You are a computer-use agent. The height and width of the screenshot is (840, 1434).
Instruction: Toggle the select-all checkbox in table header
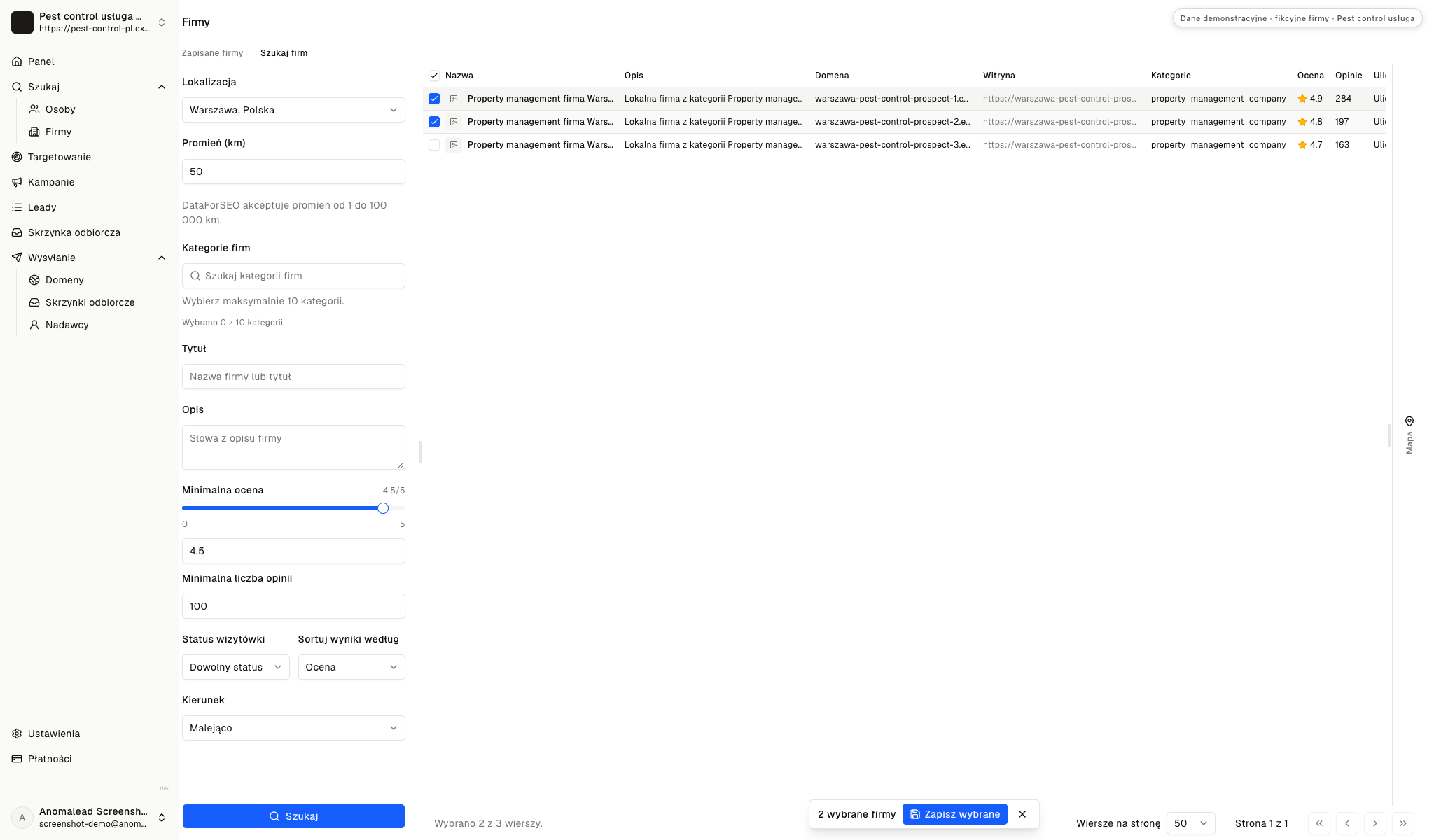(x=434, y=76)
